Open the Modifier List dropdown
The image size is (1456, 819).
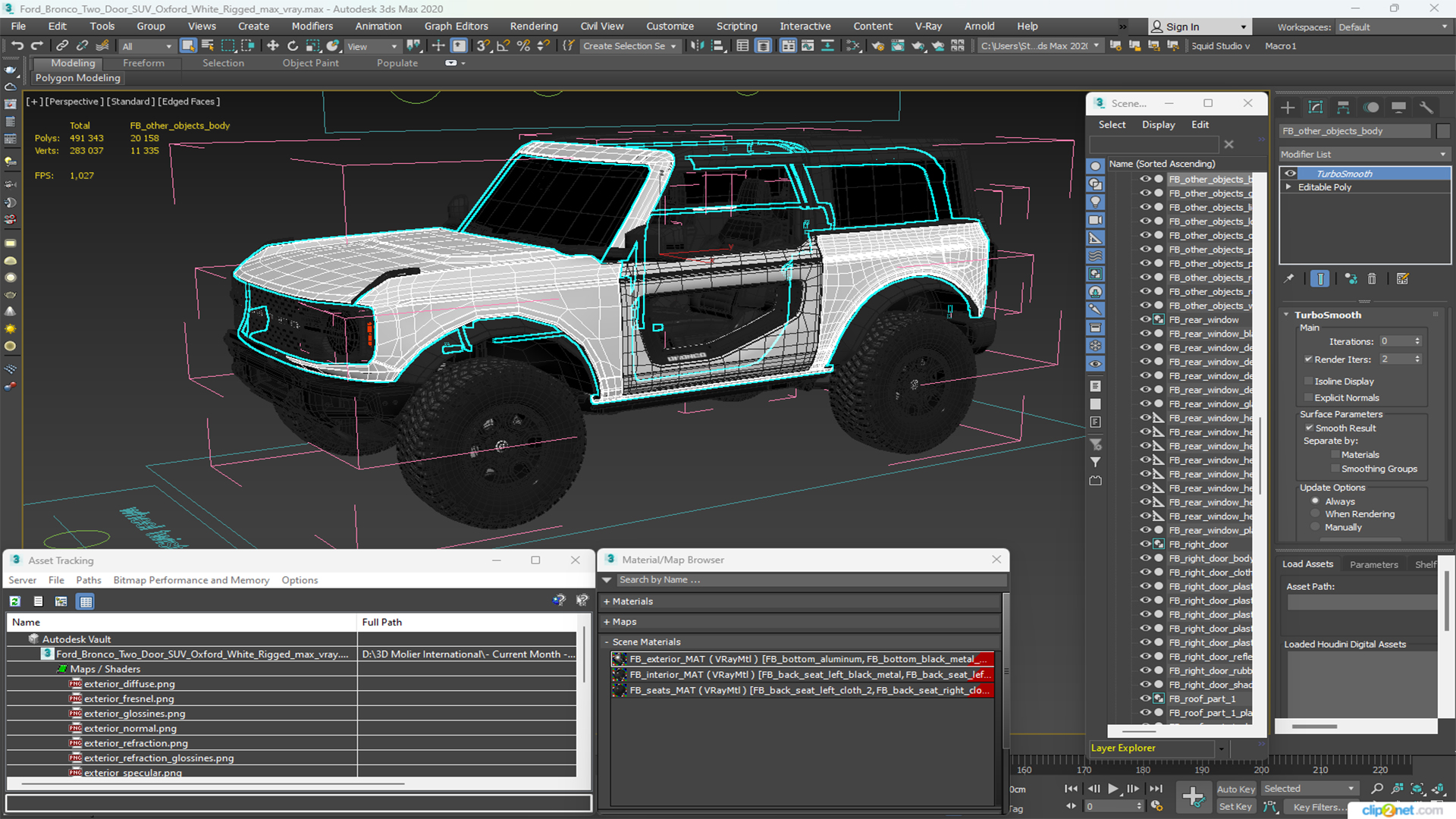(1363, 154)
